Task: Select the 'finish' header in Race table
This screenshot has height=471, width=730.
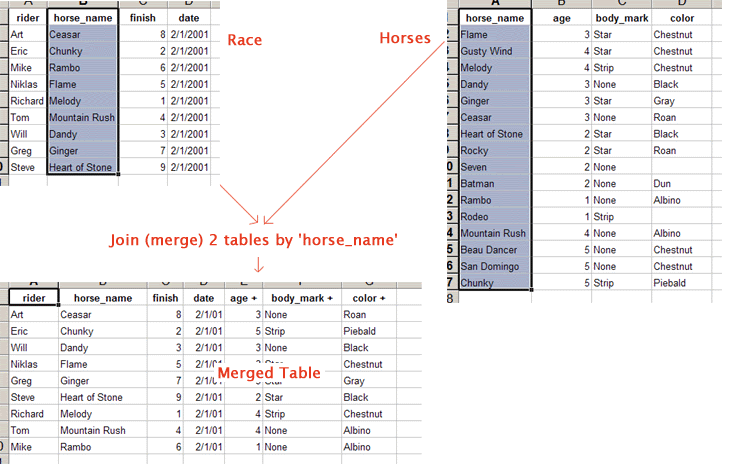Action: pos(142,18)
